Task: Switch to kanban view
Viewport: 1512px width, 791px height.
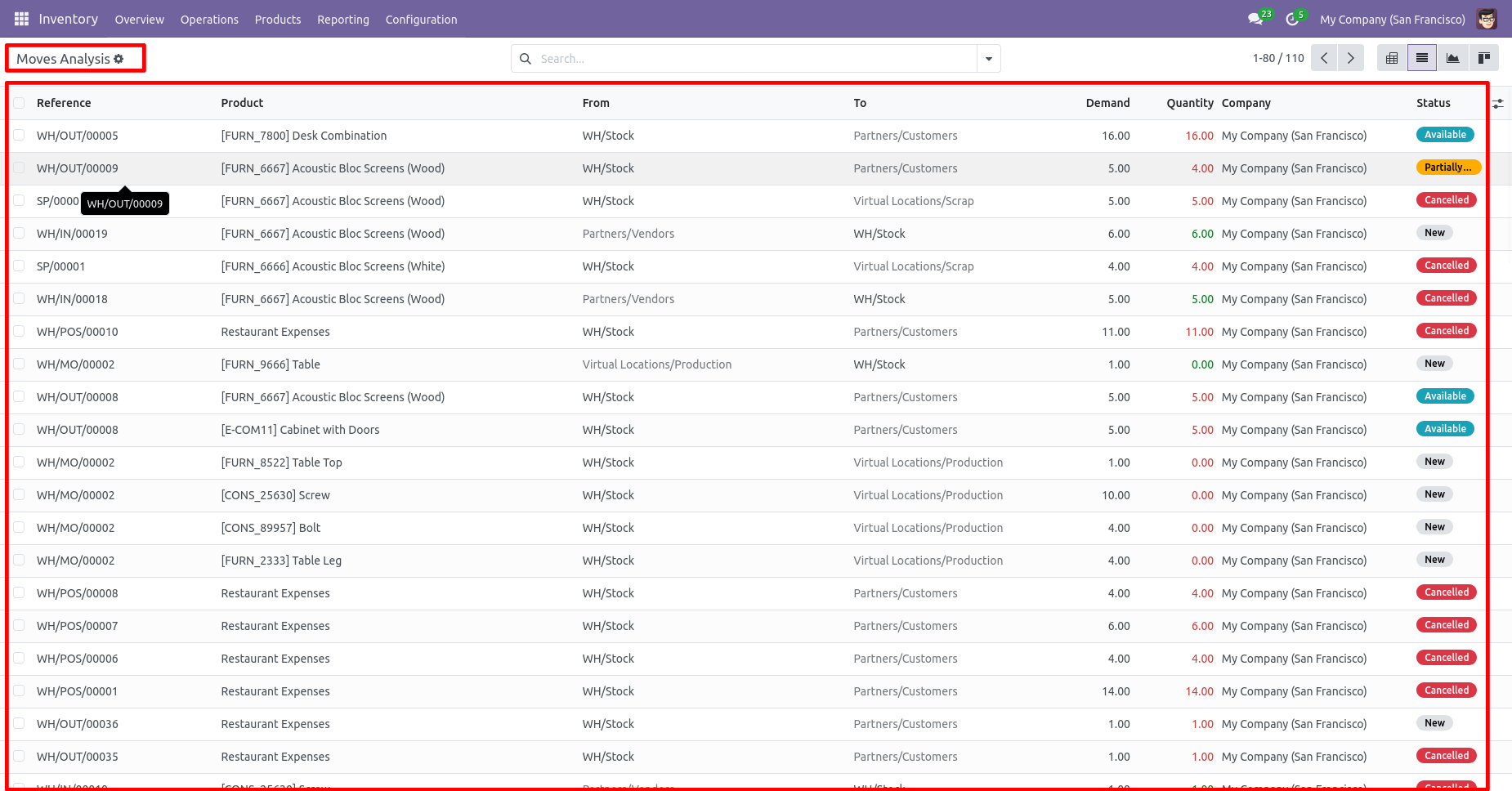Action: 1483,58
